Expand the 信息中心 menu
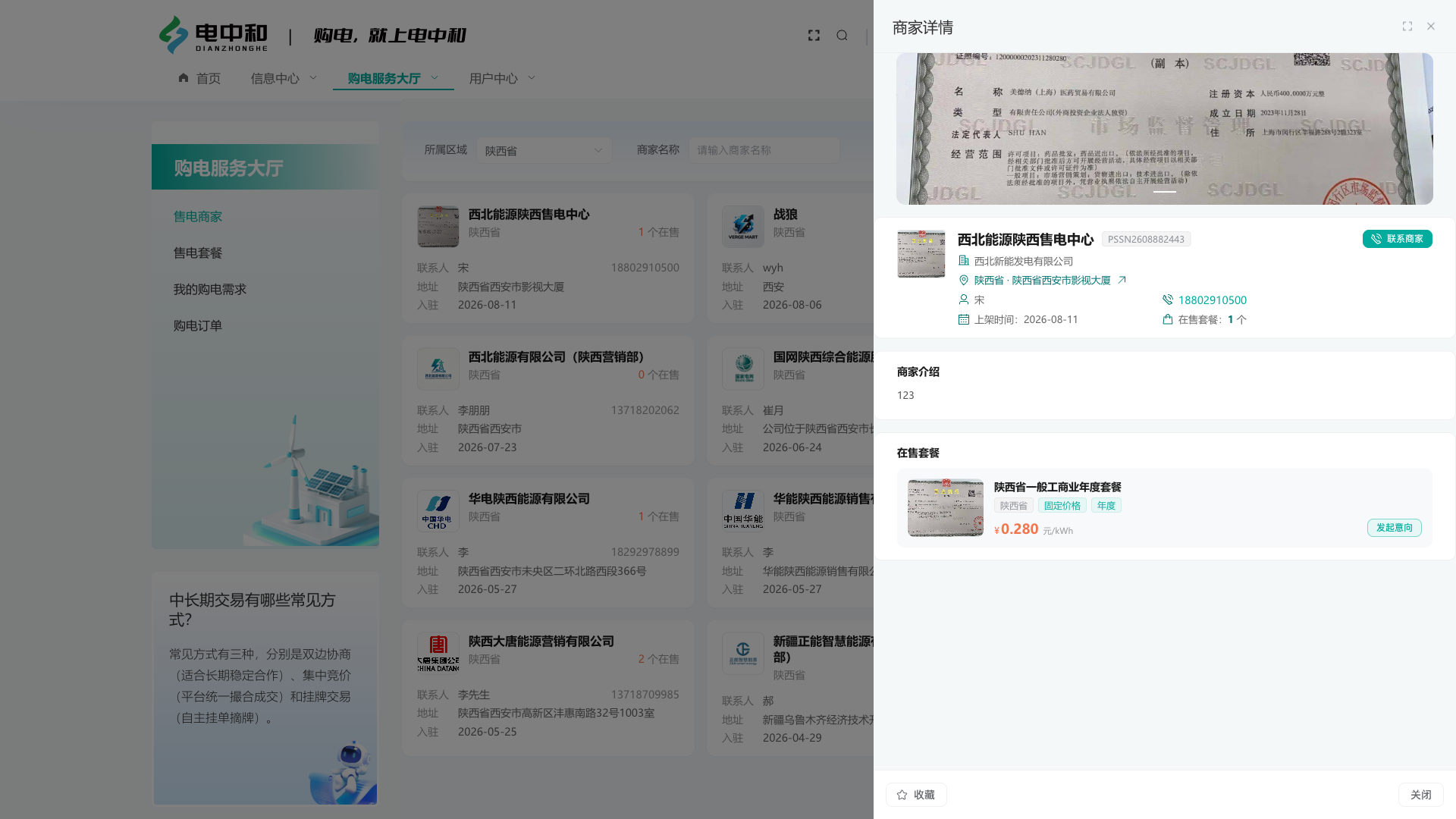 point(284,78)
